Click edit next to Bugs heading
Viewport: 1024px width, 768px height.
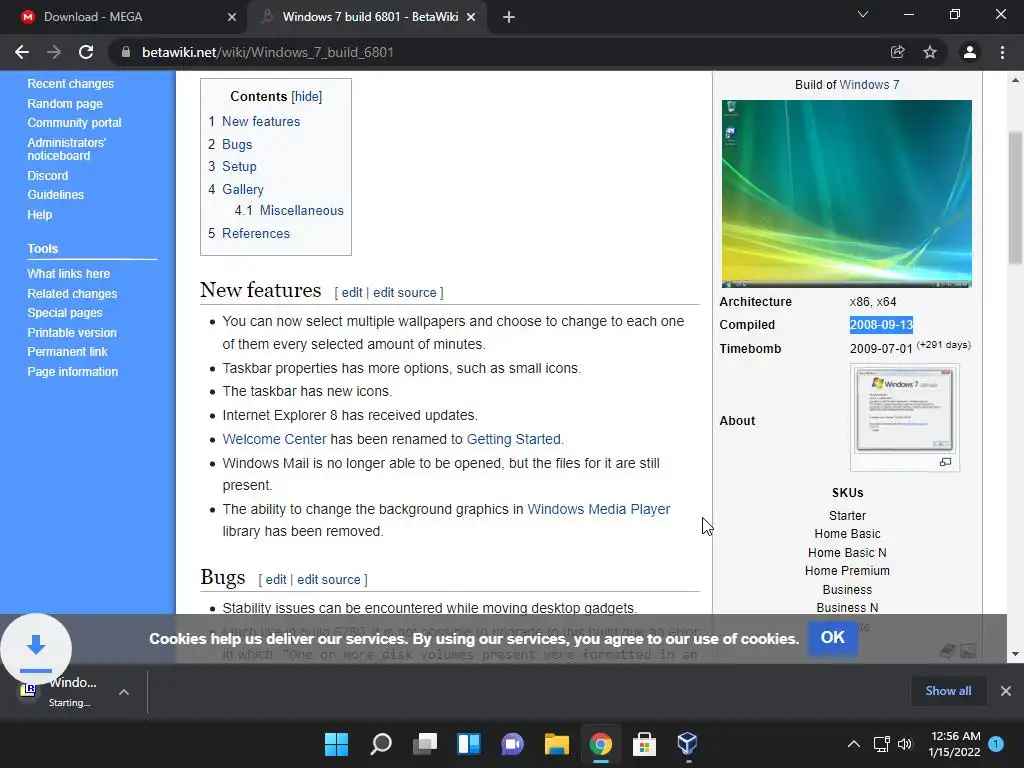(x=276, y=579)
